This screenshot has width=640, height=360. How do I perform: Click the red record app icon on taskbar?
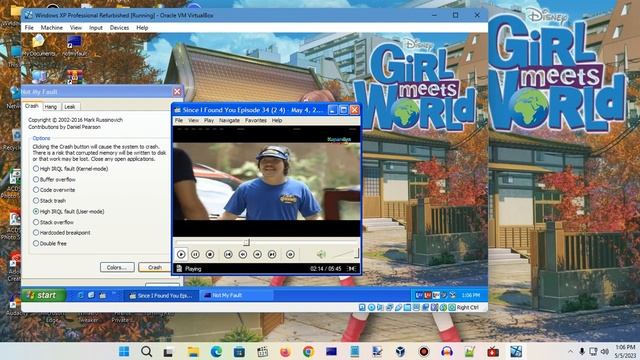point(424,351)
